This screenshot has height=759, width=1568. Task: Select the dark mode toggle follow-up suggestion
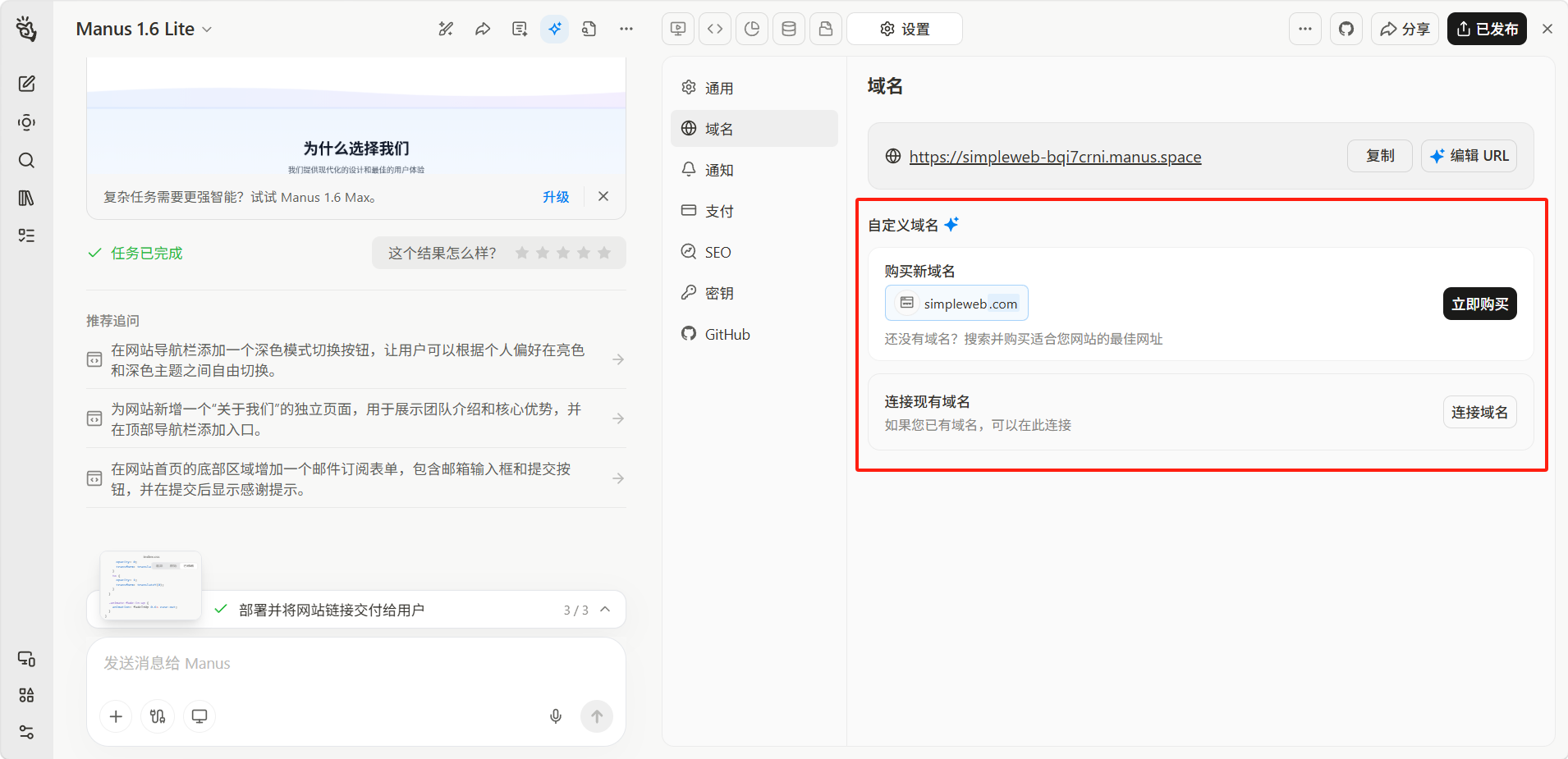356,359
